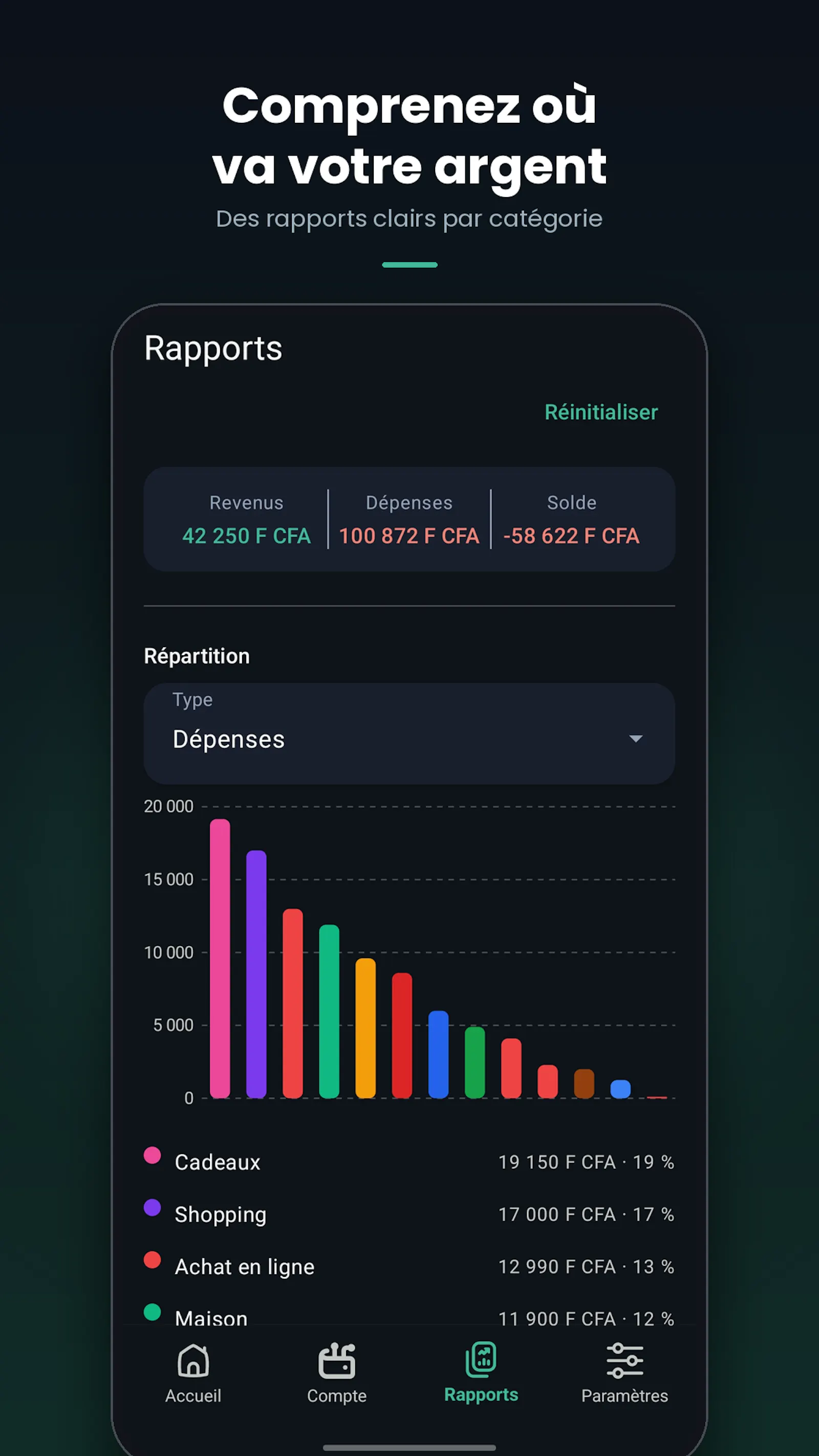Select the orange bar in the chart

coord(365,1028)
